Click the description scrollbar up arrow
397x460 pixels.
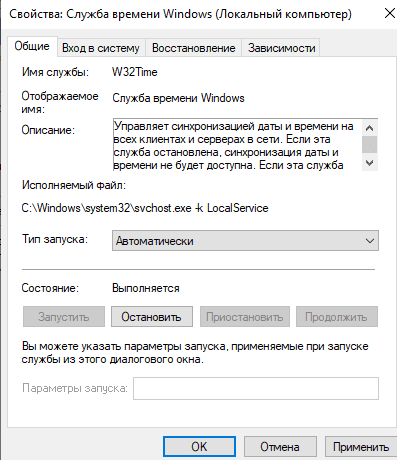pos(369,128)
